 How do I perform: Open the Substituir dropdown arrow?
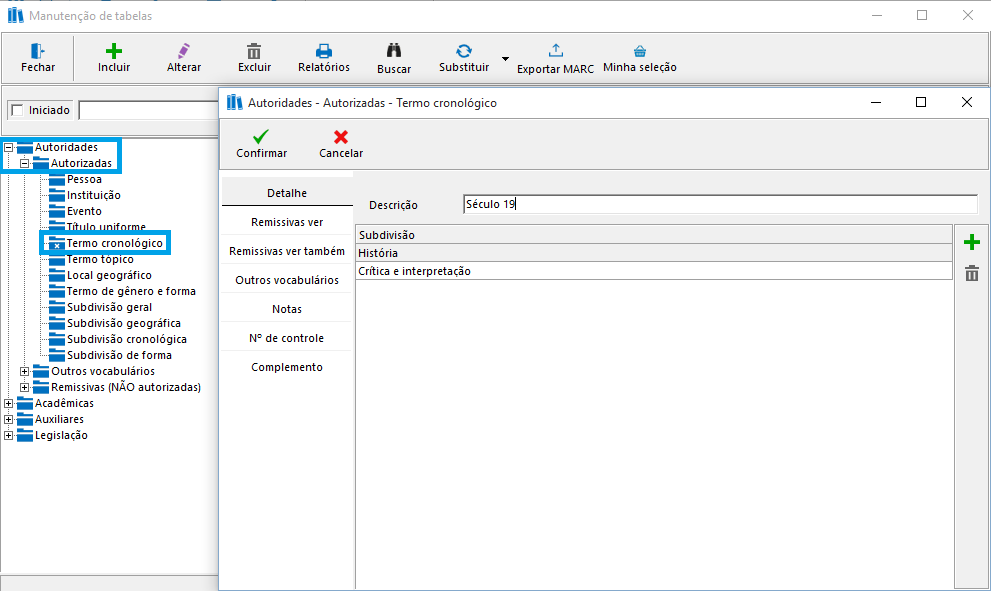(x=505, y=59)
